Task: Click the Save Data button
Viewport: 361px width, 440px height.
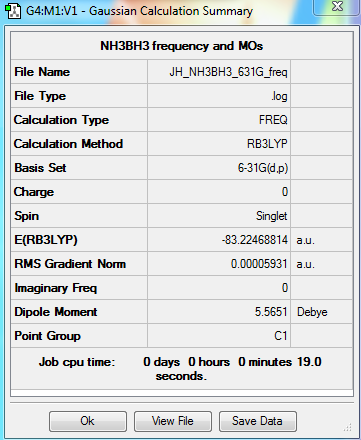Action: [x=258, y=421]
